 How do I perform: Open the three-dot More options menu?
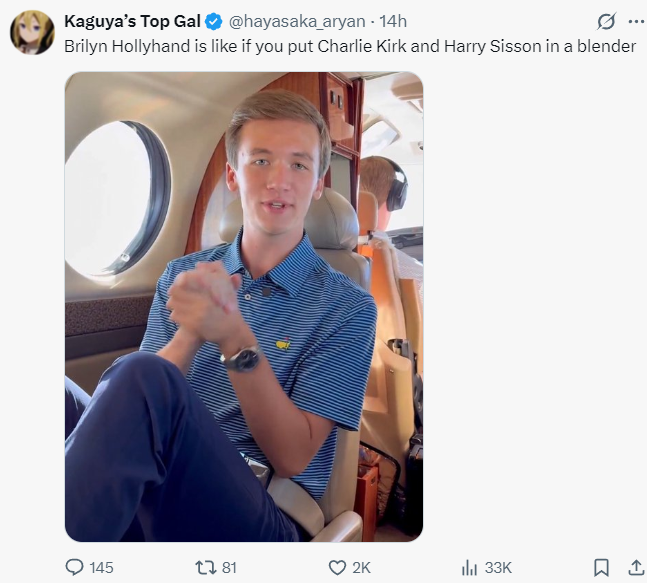tap(635, 21)
